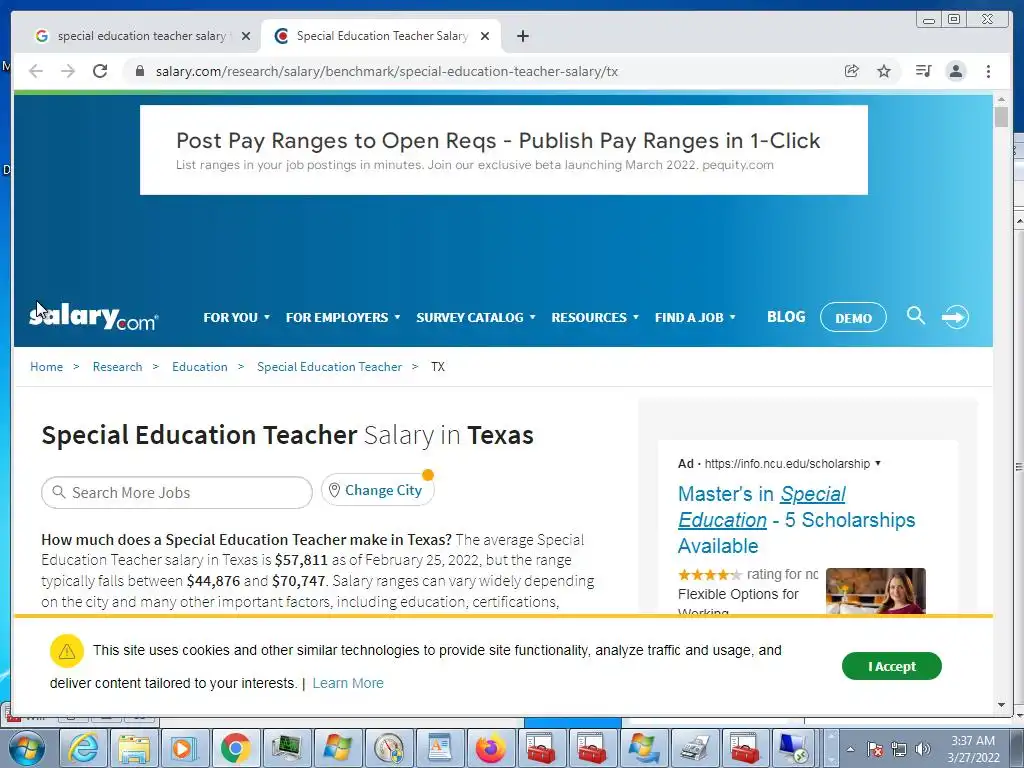Open the site search magnifier icon
Image resolution: width=1024 pixels, height=768 pixels.
[x=916, y=316]
